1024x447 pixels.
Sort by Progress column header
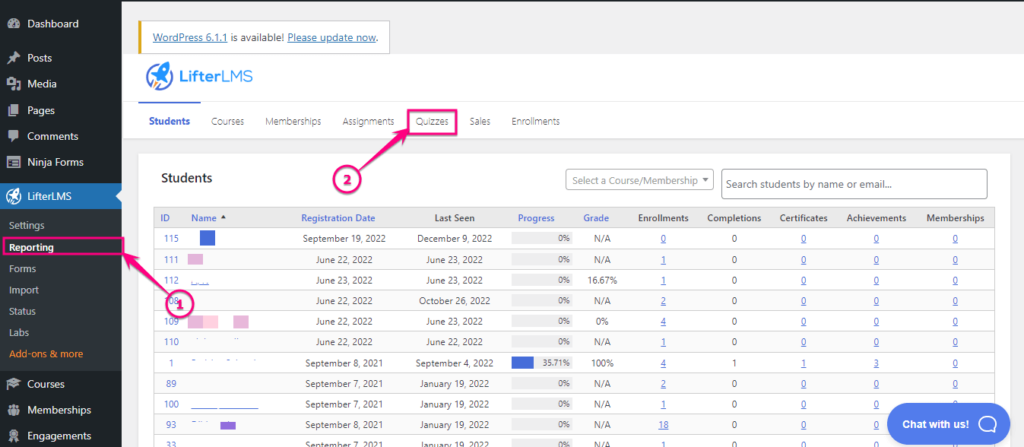point(536,218)
